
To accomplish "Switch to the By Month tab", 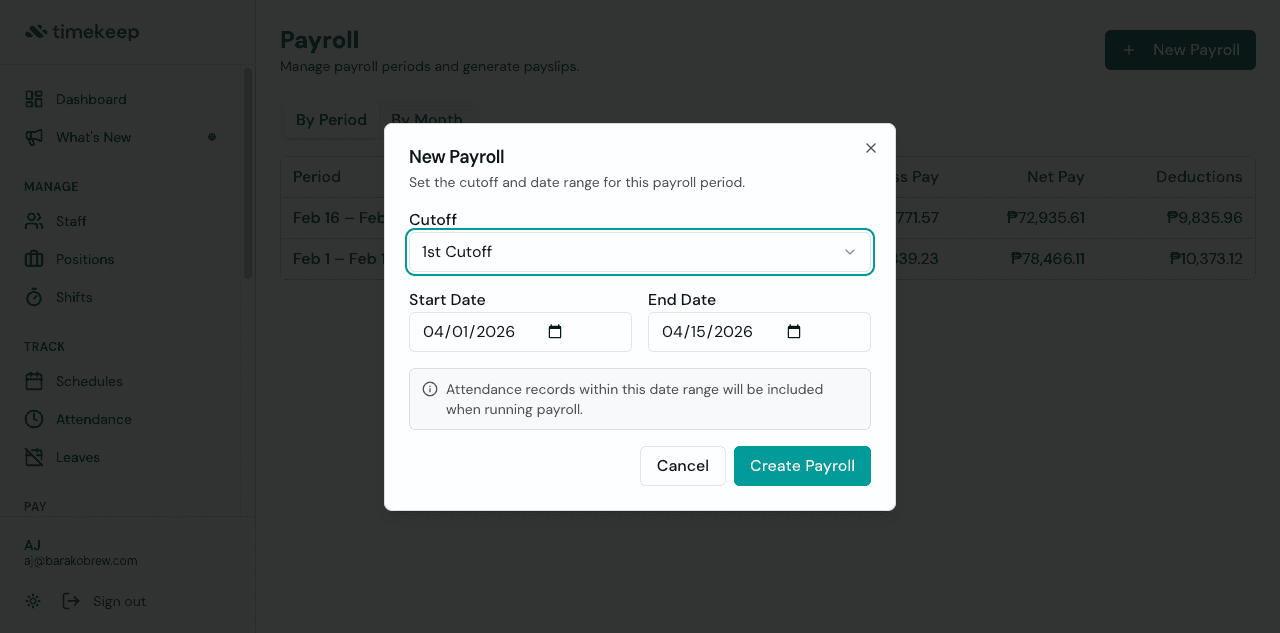I will click(427, 120).
